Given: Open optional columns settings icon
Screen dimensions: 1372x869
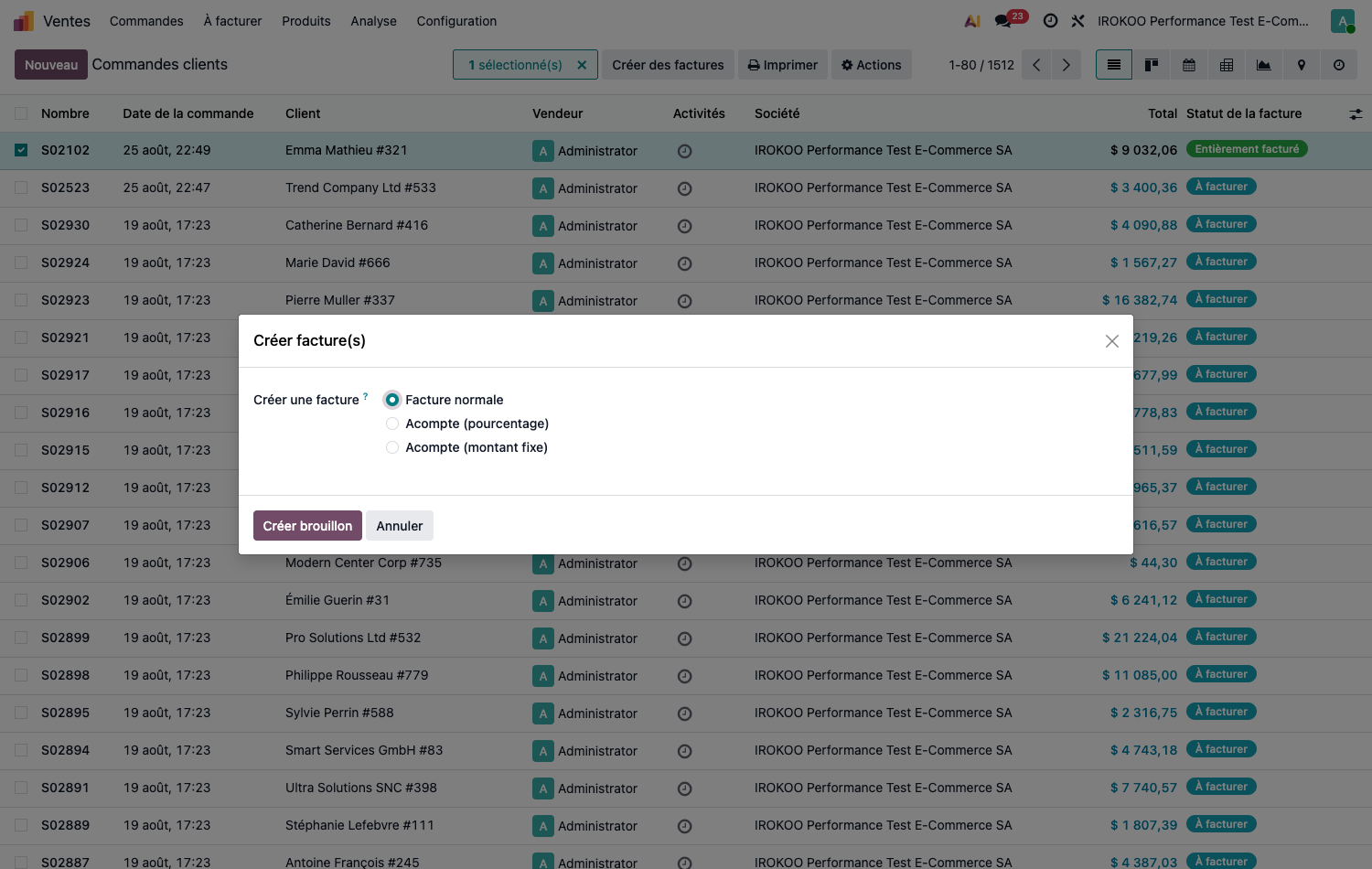Looking at the screenshot, I should [1356, 114].
